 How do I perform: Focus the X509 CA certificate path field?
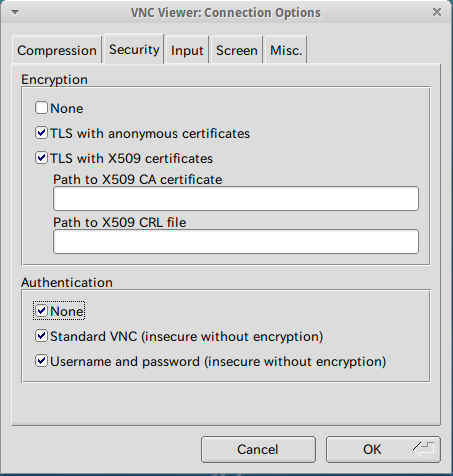(236, 199)
